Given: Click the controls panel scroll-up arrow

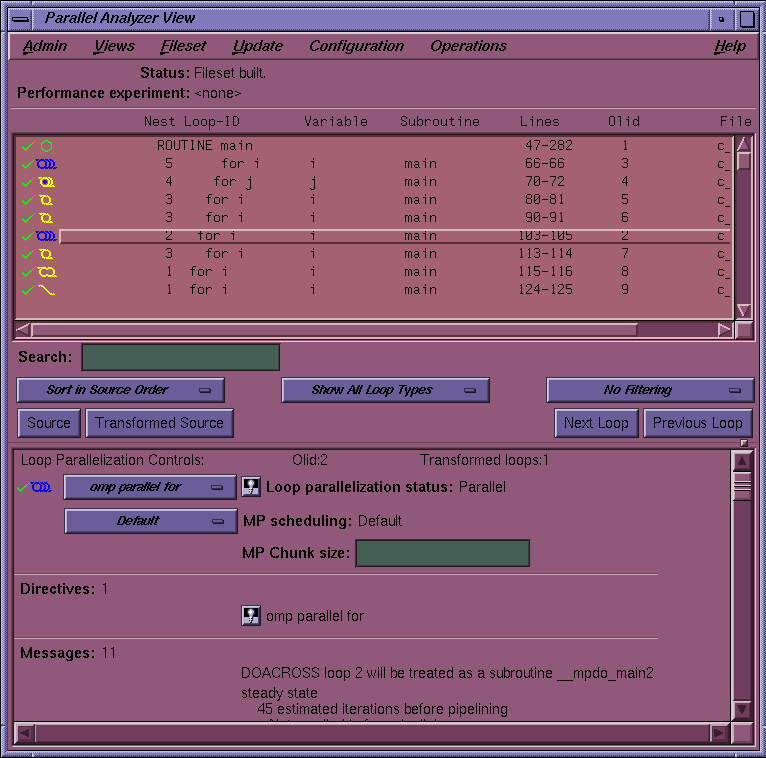Looking at the screenshot, I should 742,461.
